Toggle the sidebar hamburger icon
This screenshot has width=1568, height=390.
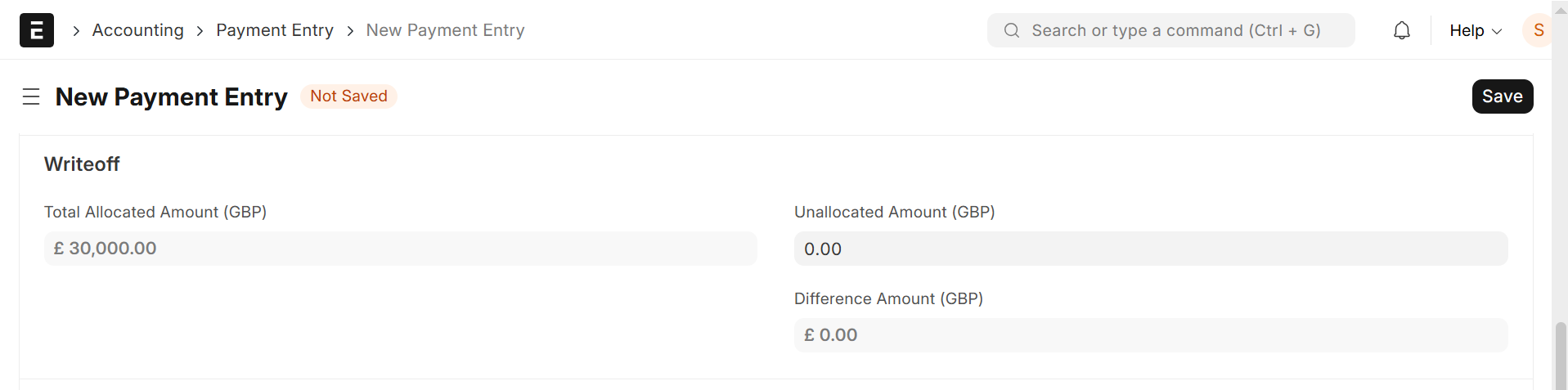pos(31,96)
